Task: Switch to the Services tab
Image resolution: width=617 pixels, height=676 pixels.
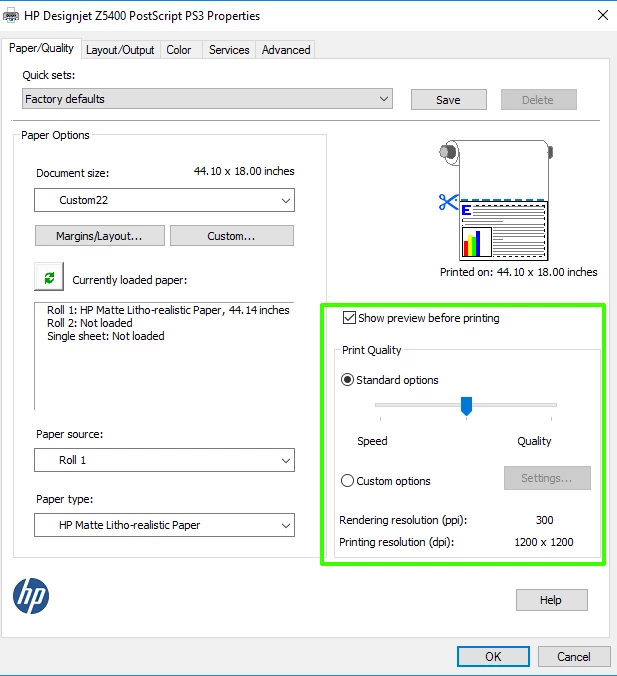Action: [x=229, y=50]
